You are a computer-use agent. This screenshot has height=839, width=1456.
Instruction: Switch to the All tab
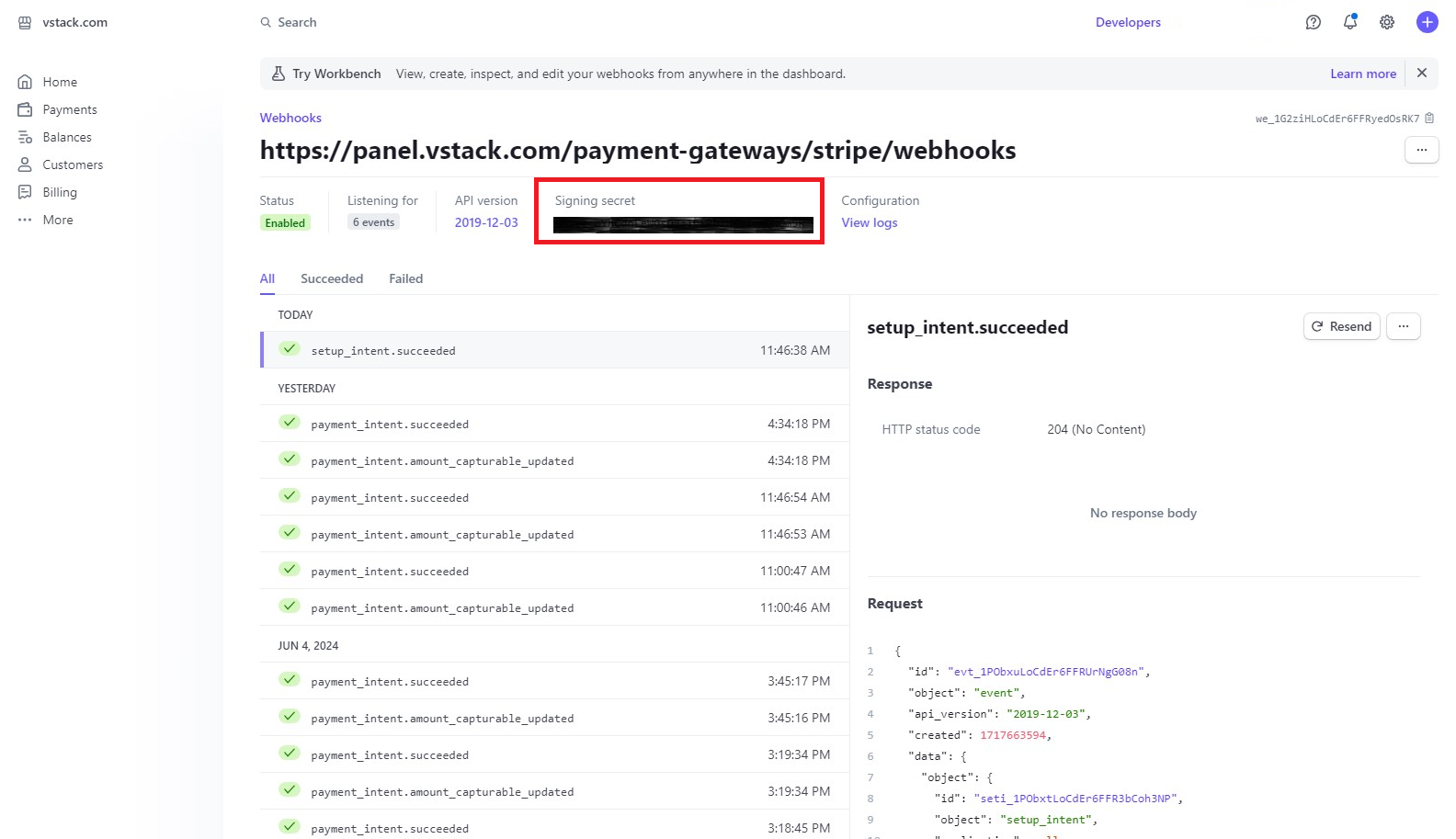point(267,278)
